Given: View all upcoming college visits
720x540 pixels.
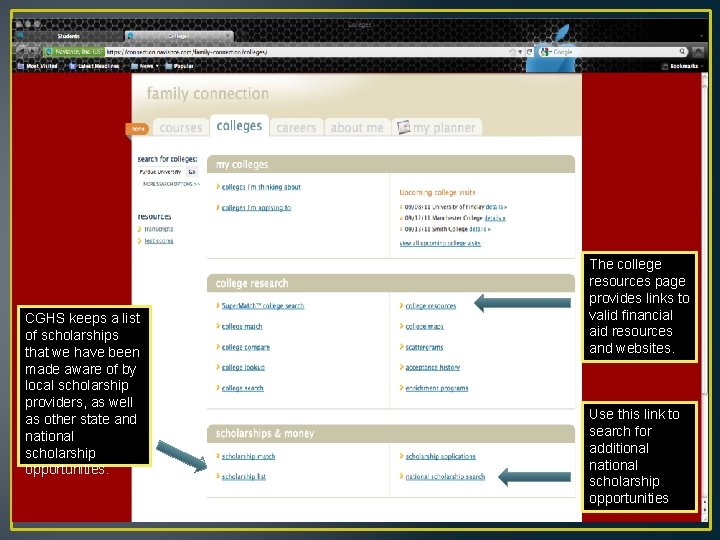Looking at the screenshot, I should pyautogui.click(x=440, y=243).
